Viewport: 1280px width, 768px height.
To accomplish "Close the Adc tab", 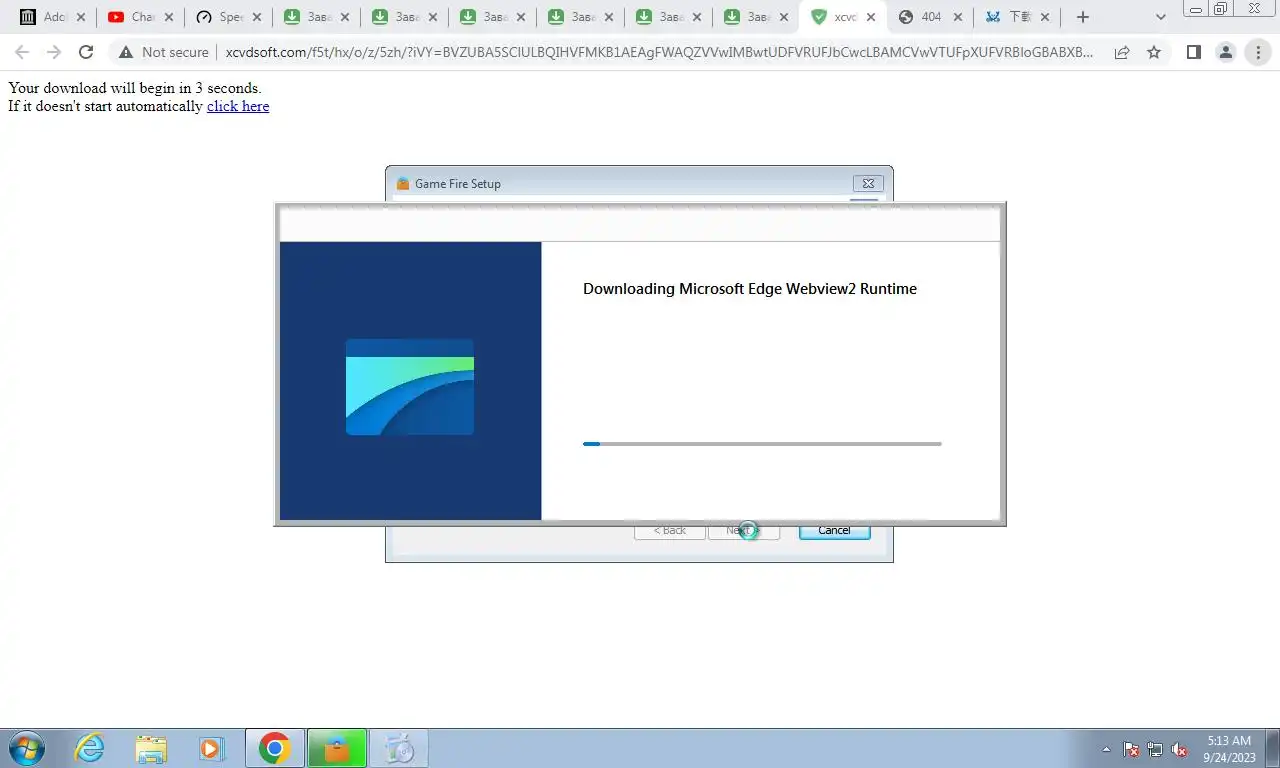I will 81,17.
